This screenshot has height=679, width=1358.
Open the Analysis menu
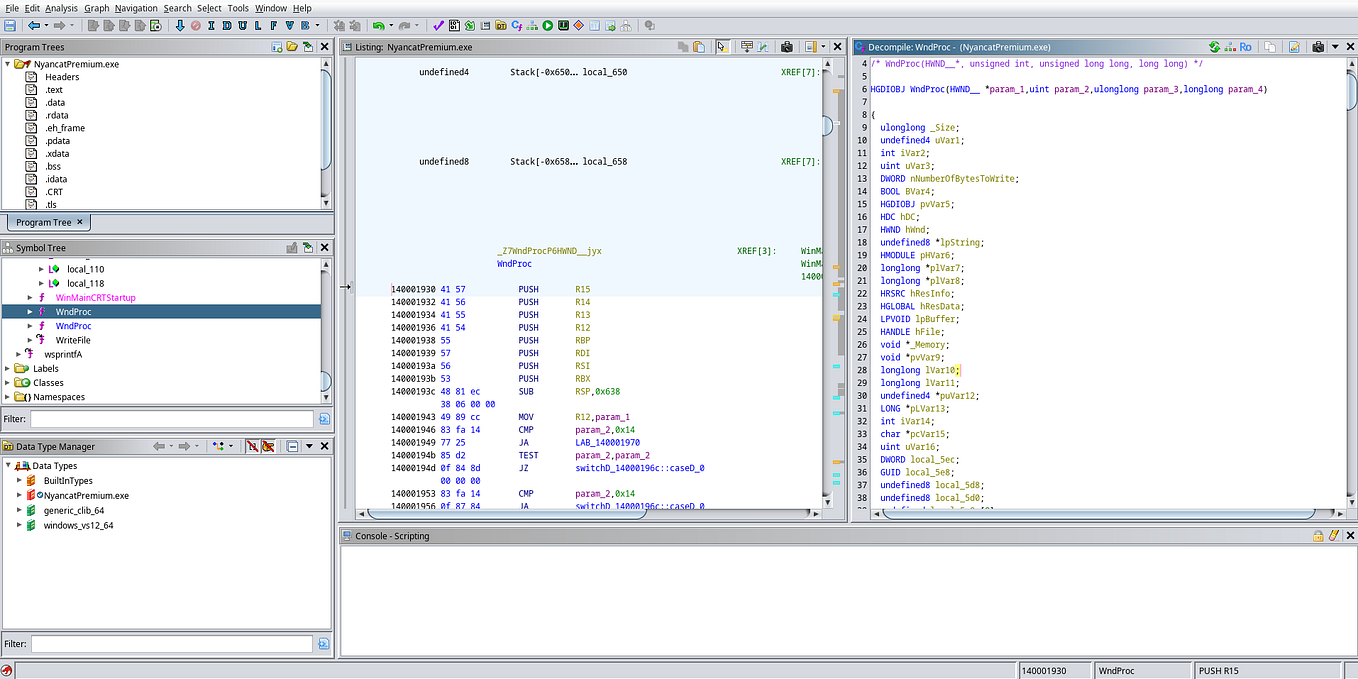[61, 8]
